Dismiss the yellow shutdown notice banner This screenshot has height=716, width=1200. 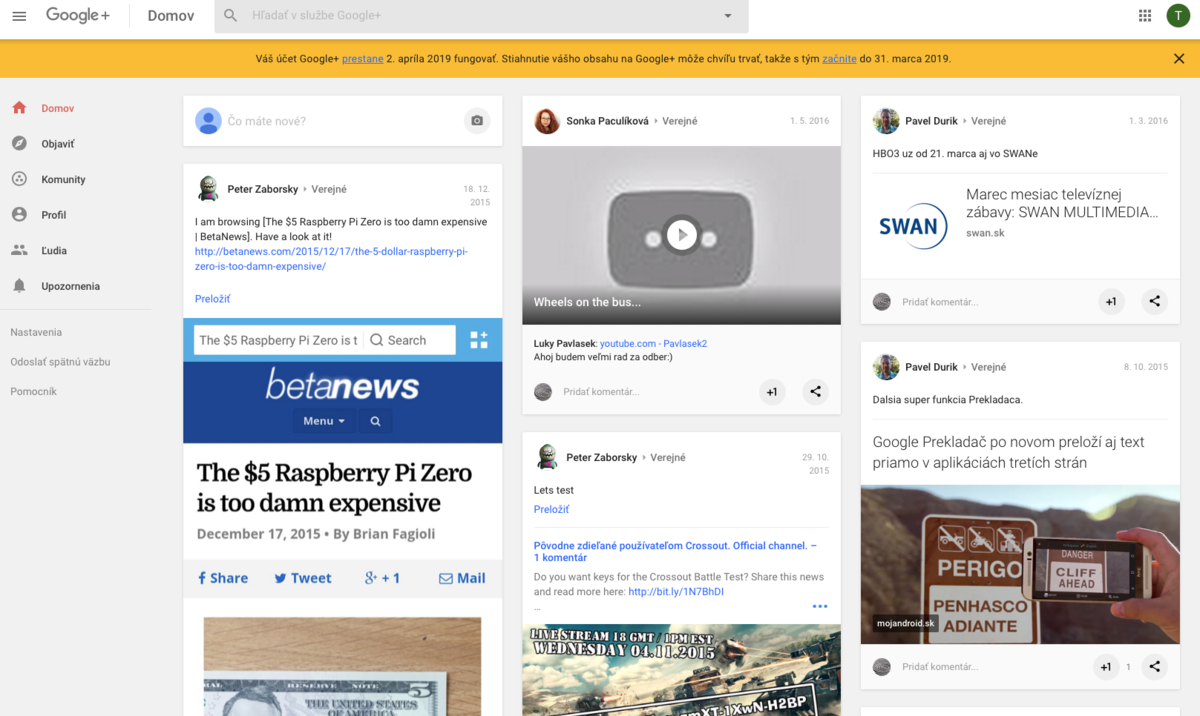pos(1179,59)
